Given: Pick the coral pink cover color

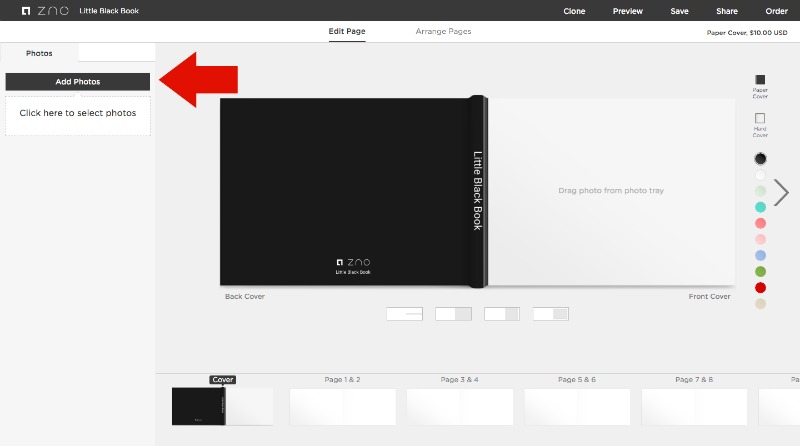Looking at the screenshot, I should (x=760, y=223).
